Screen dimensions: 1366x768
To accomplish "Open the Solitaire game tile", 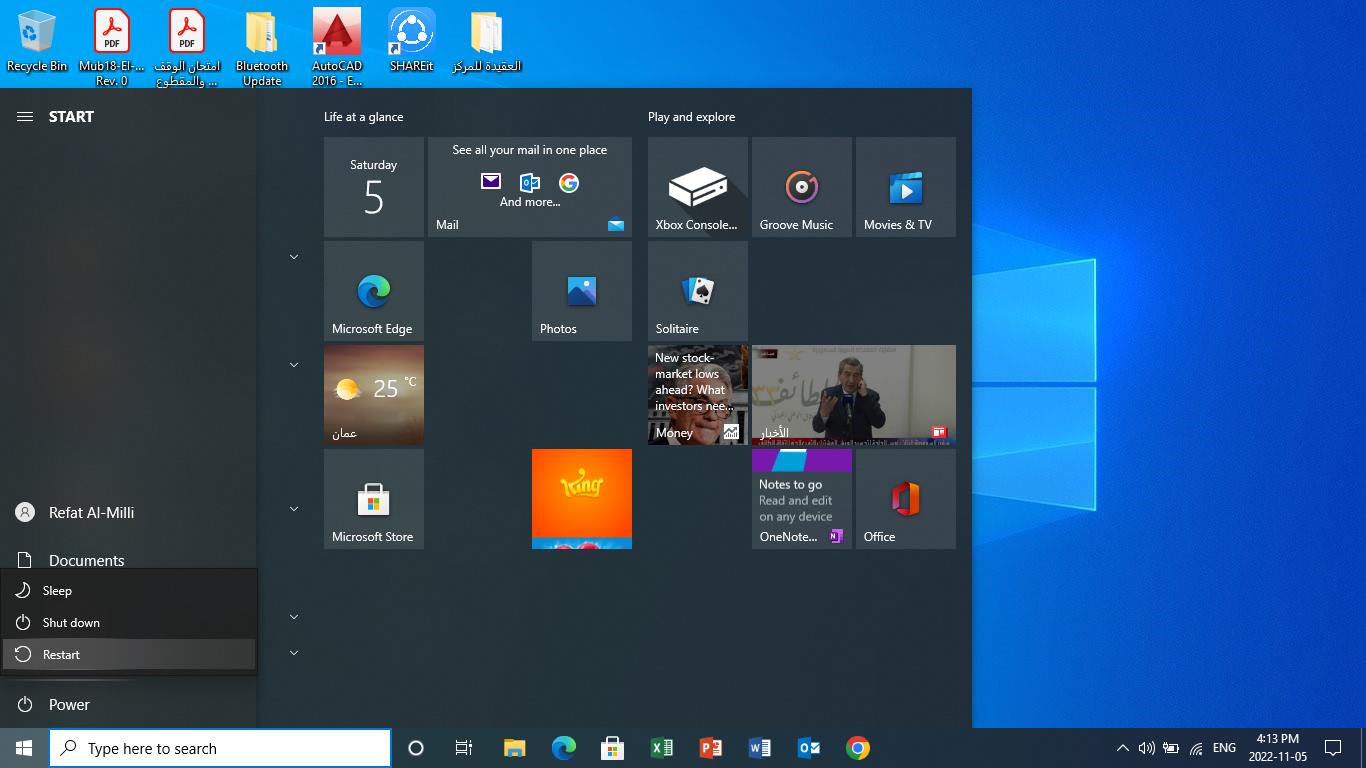I will coord(697,291).
